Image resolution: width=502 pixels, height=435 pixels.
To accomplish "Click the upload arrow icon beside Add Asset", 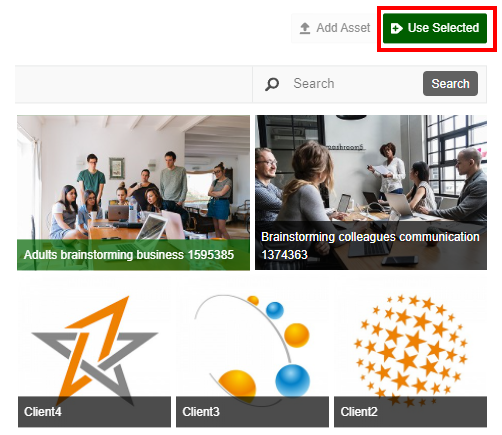I will coord(305,28).
